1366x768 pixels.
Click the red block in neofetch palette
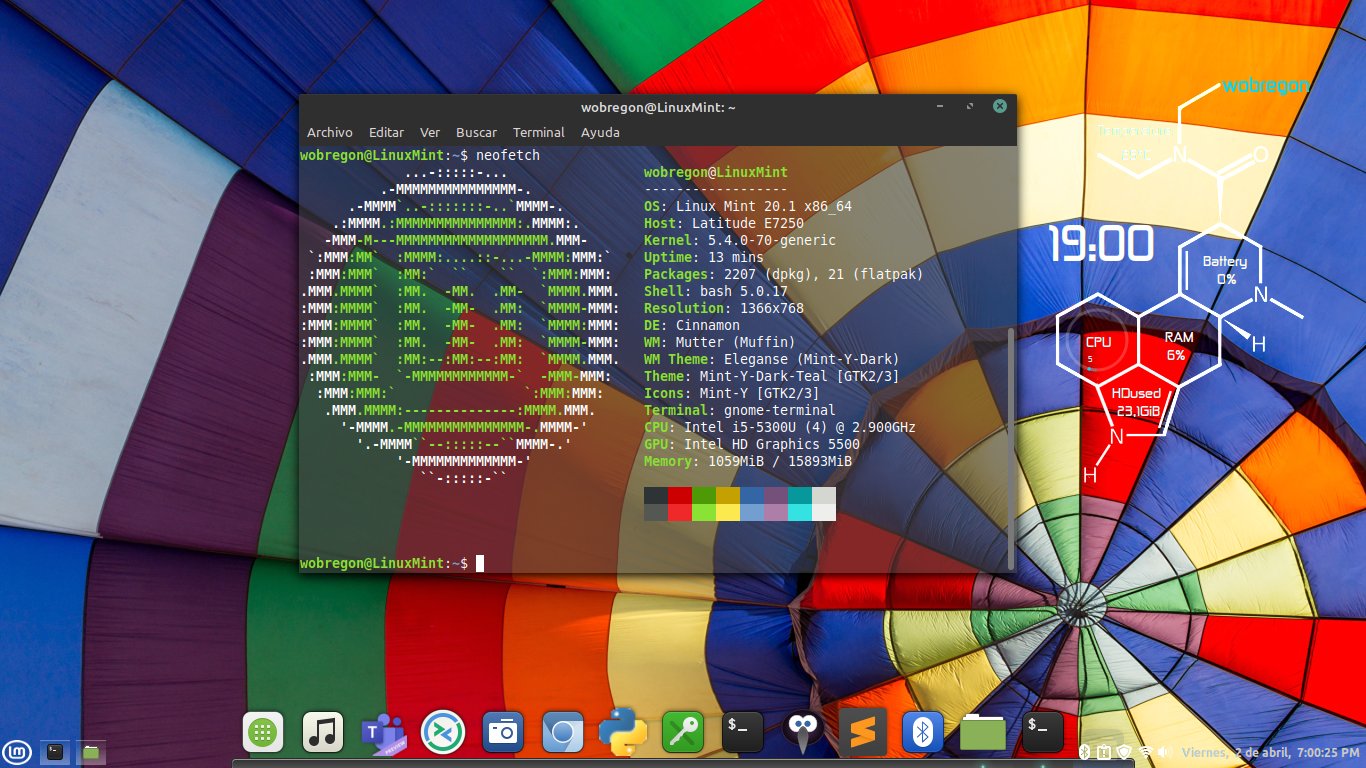pyautogui.click(x=680, y=495)
